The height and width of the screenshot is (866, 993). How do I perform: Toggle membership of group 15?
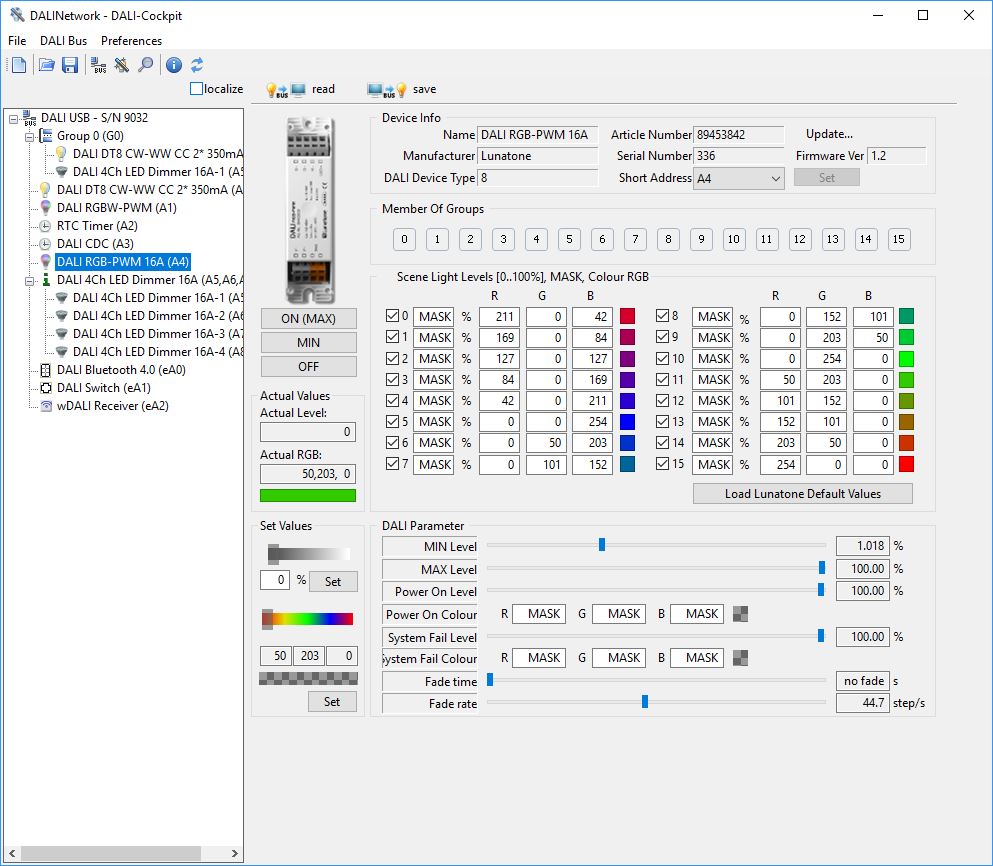(899, 239)
